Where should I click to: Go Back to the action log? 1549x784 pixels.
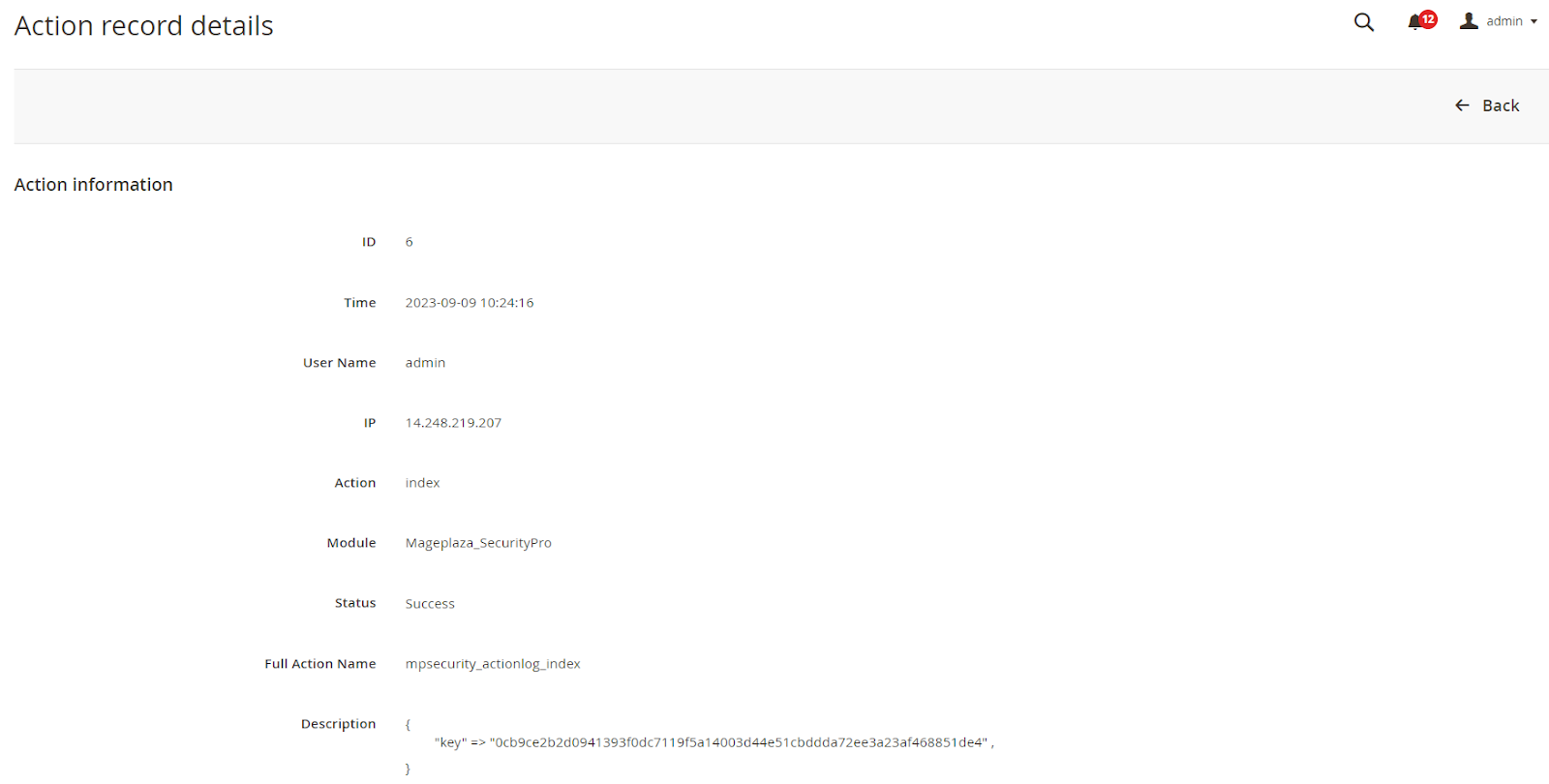point(1500,106)
